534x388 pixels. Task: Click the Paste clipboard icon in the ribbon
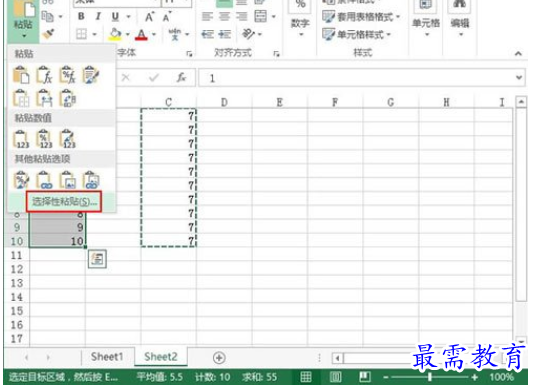[x=24, y=9]
